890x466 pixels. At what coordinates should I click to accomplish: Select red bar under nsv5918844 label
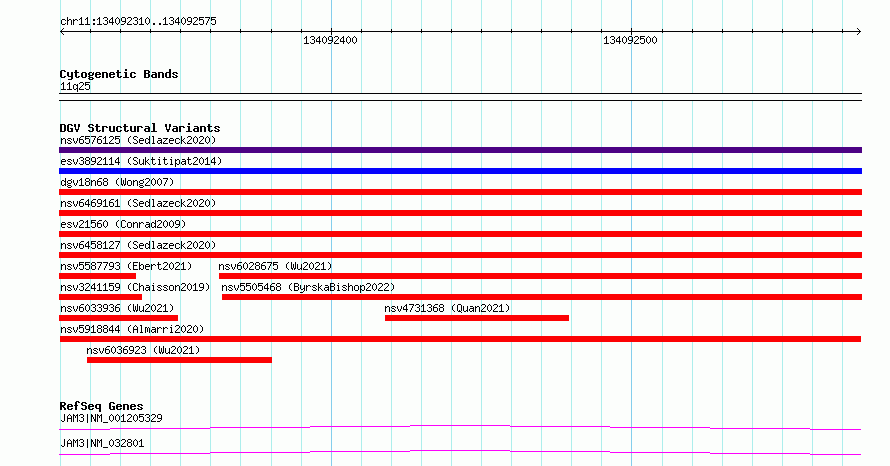tap(460, 339)
